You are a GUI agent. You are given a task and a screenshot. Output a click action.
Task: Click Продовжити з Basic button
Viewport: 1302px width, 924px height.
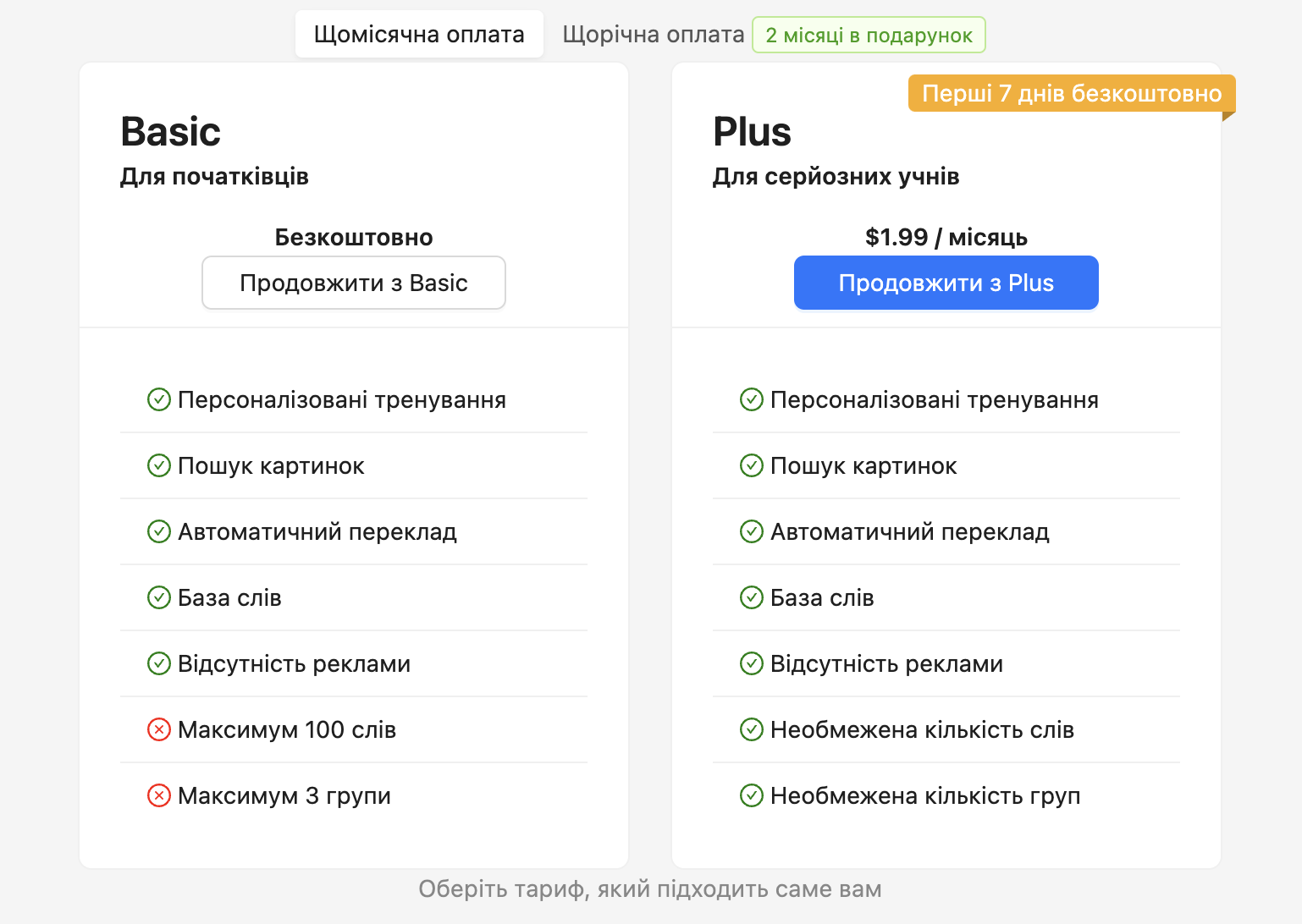click(x=354, y=283)
